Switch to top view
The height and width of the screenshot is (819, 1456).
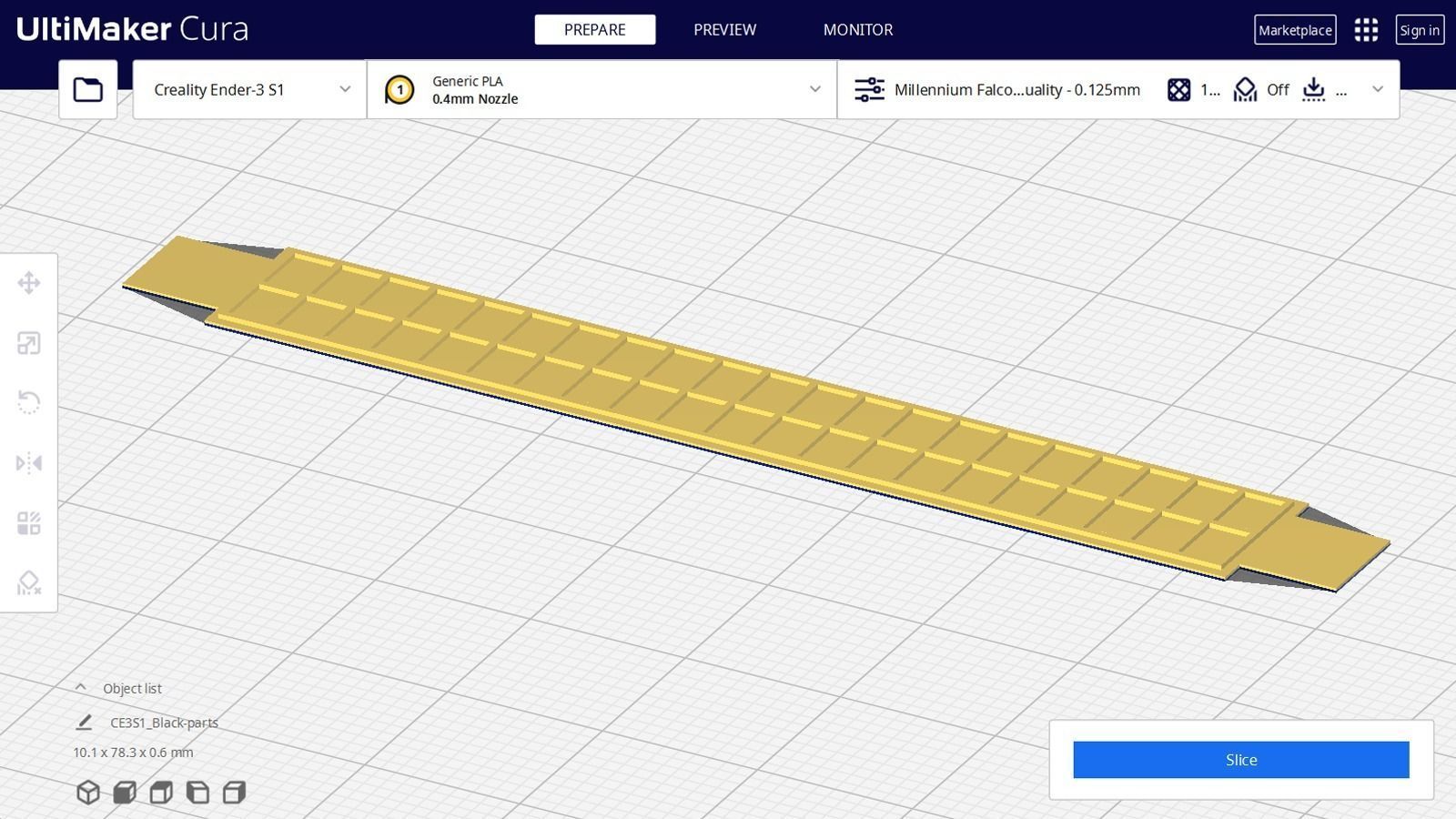pos(161,793)
